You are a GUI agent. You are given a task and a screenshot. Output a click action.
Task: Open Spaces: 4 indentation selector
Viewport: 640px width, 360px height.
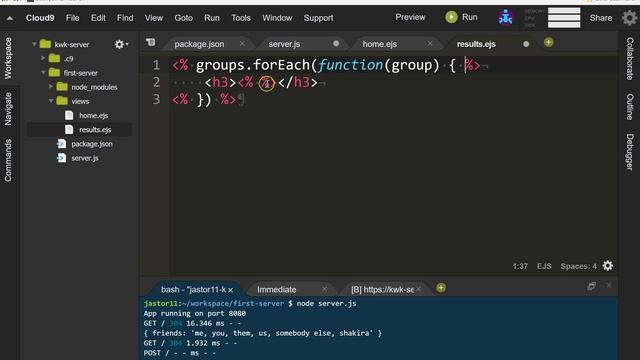pos(578,266)
